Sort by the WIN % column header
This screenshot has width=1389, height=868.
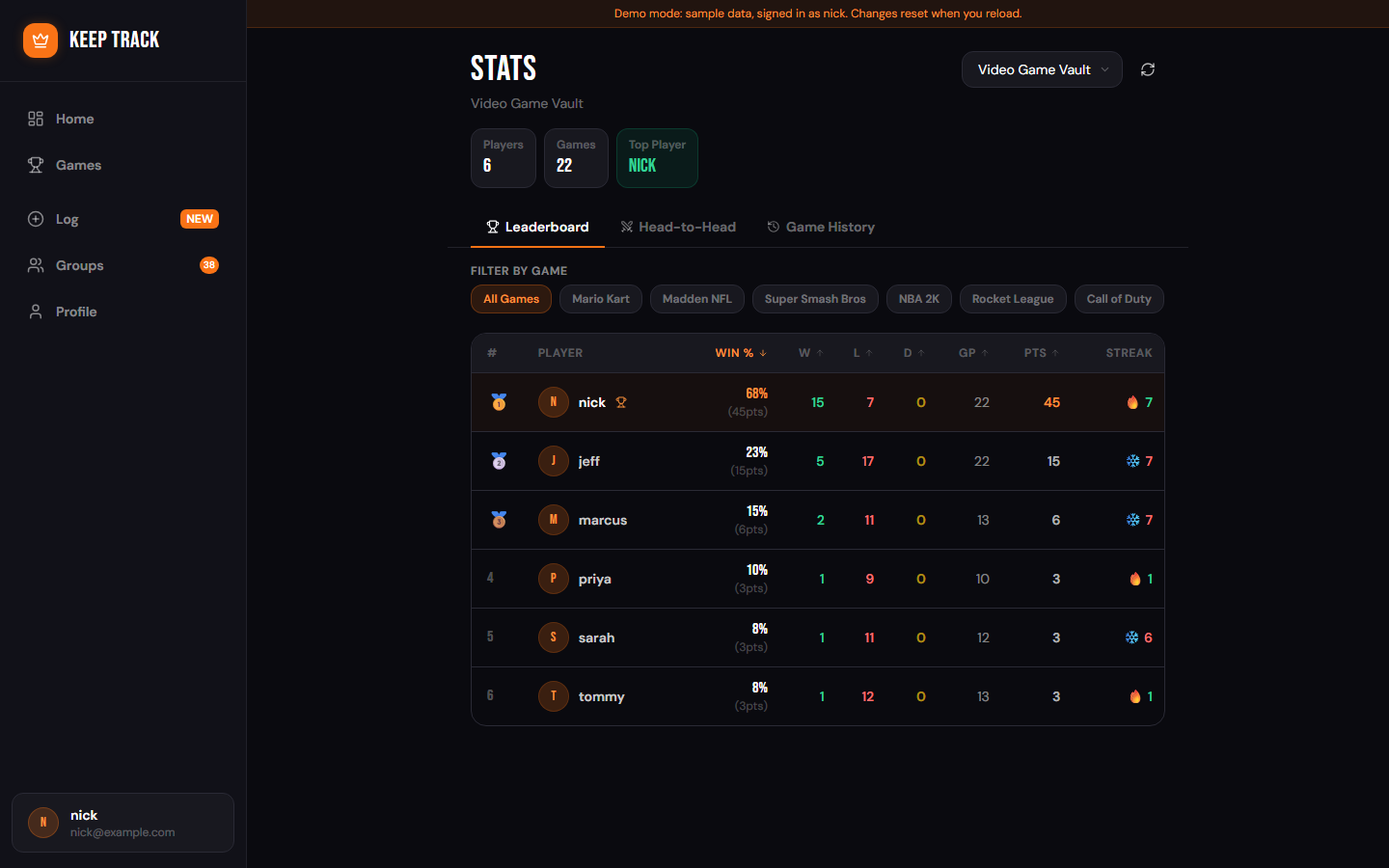(741, 353)
